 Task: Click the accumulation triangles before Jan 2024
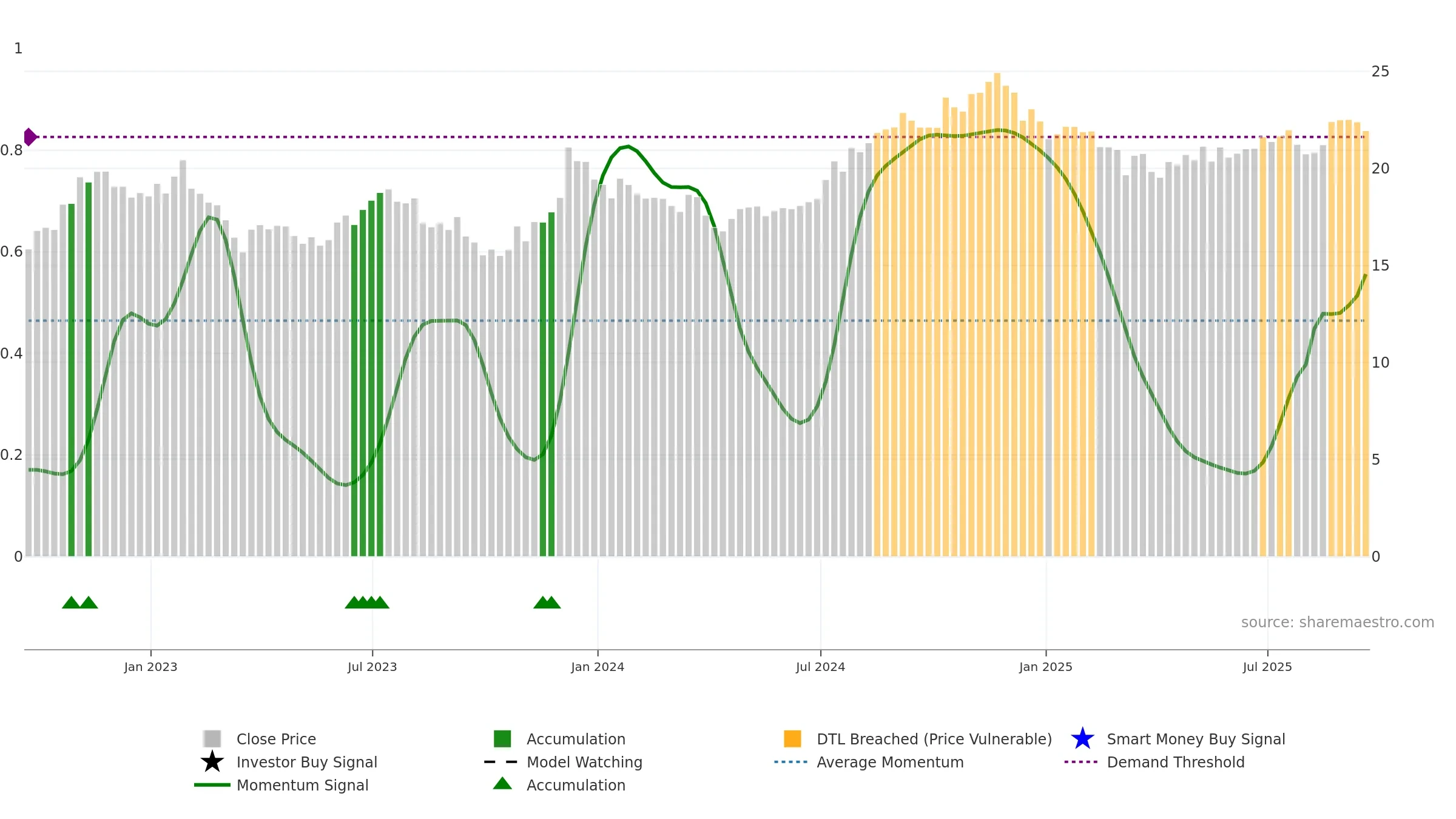547,602
